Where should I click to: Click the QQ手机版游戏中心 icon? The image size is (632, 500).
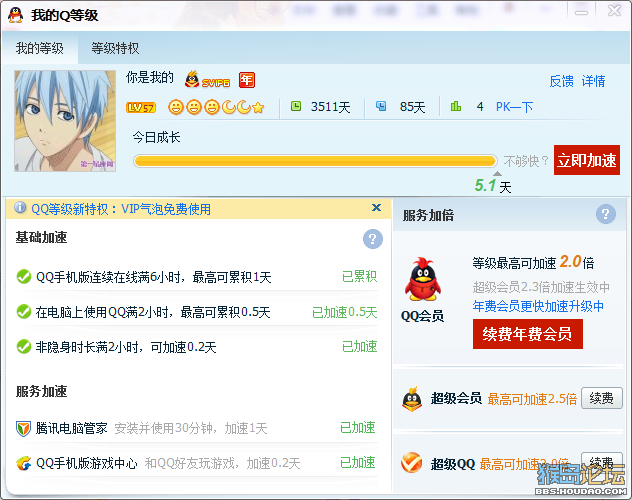coord(23,463)
